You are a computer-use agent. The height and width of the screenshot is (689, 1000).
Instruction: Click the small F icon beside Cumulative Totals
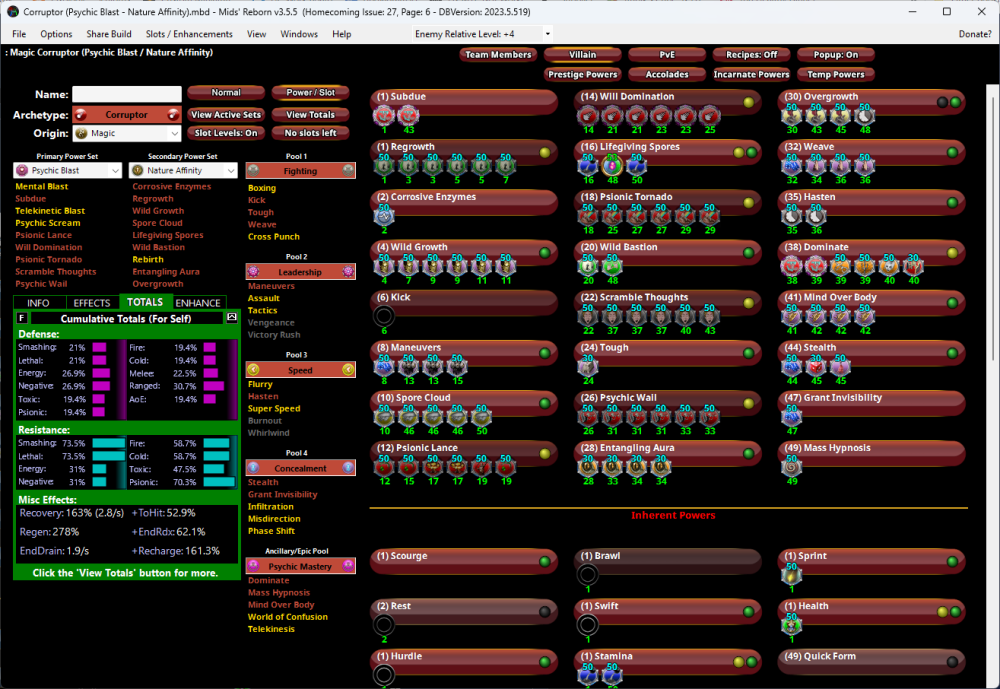[x=22, y=318]
